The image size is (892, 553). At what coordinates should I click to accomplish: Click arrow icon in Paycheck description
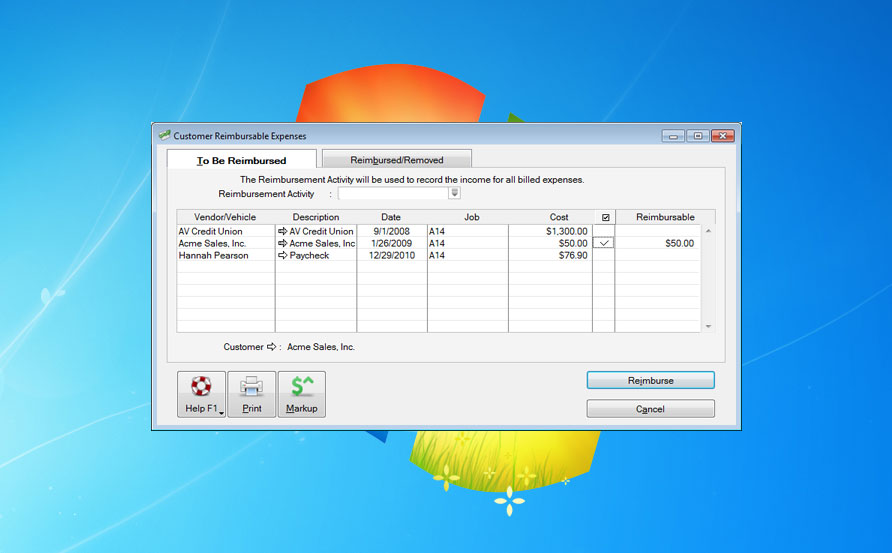(x=282, y=255)
